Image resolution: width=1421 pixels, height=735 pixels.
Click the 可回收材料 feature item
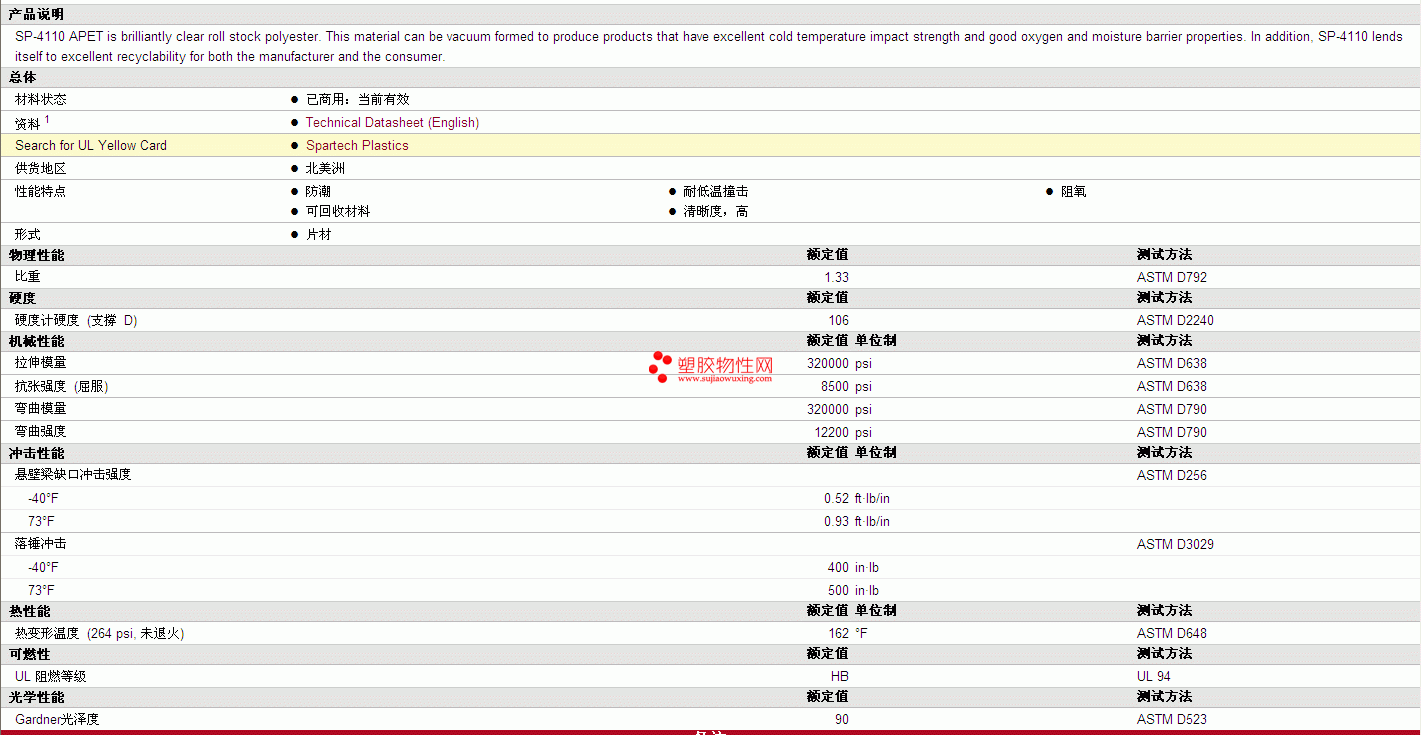[x=338, y=211]
